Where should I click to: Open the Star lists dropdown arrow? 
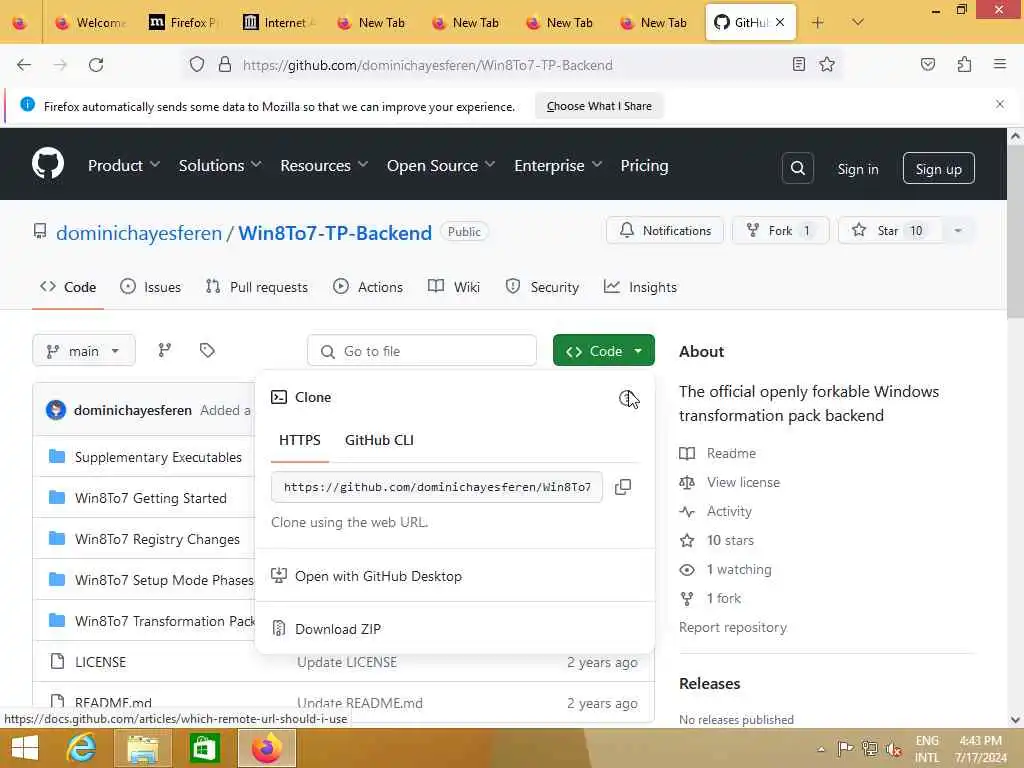tap(957, 231)
